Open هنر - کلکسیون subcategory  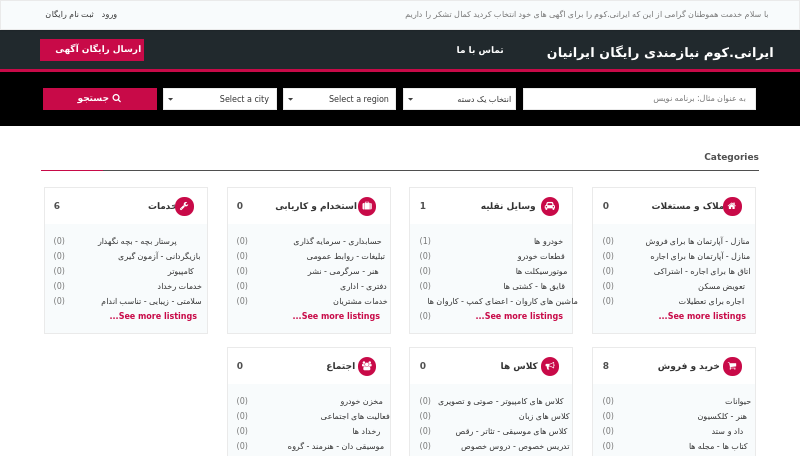721,417
